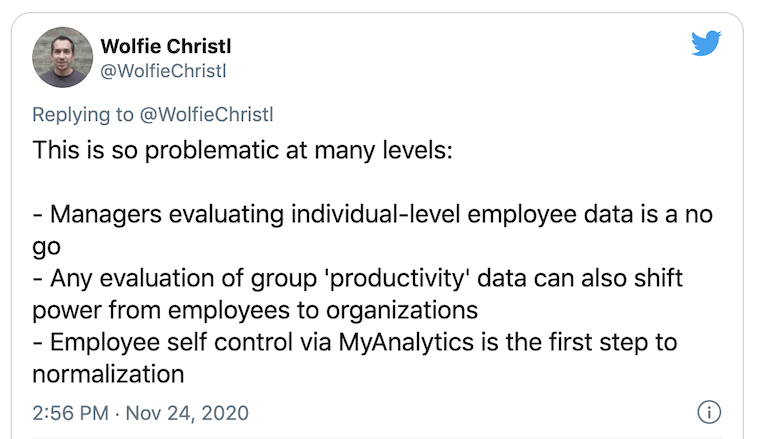Click the Nov 24, 2020 date
The image size is (780, 439).
187,413
